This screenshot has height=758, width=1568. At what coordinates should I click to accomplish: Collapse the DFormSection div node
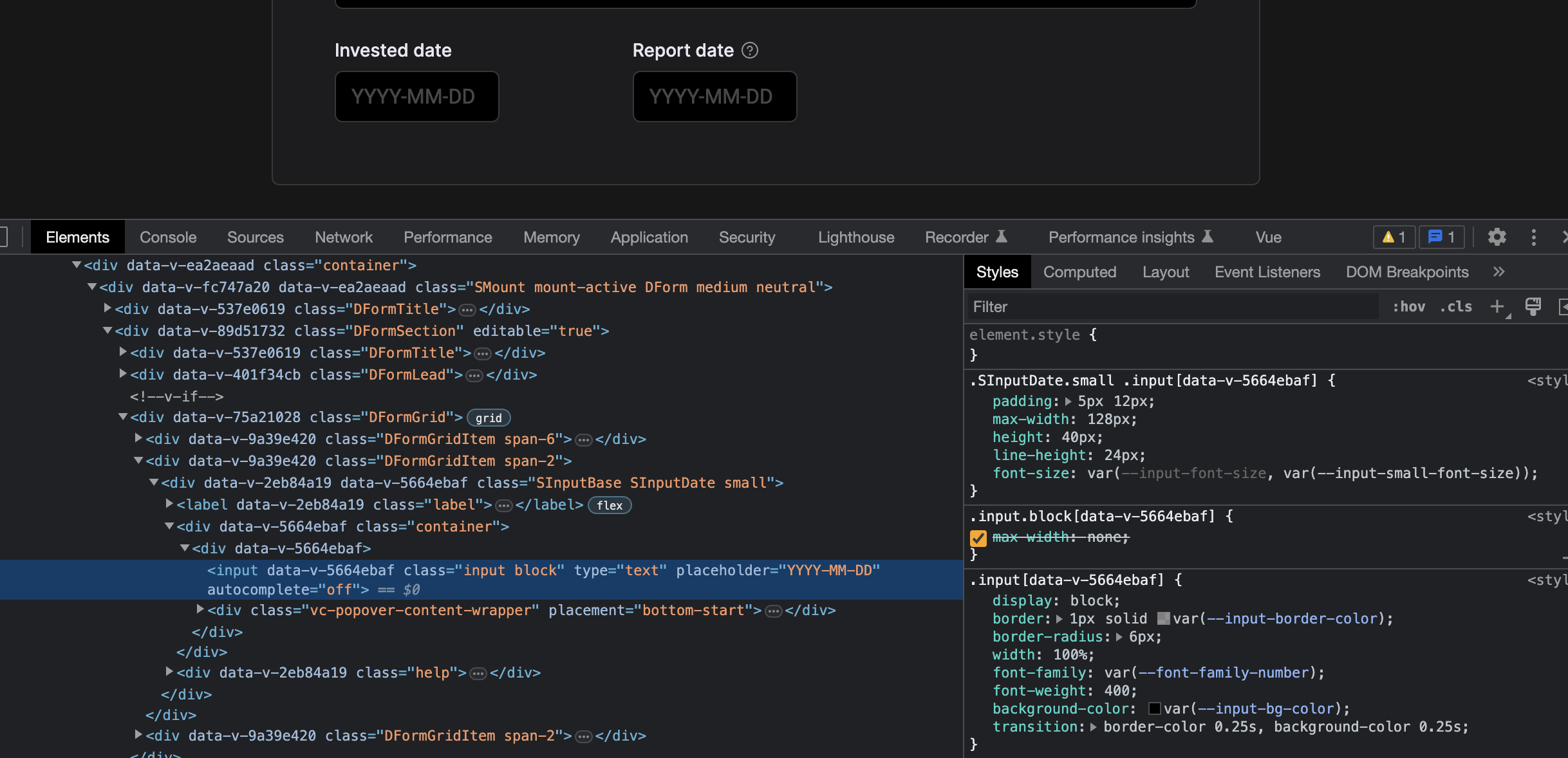click(x=107, y=330)
